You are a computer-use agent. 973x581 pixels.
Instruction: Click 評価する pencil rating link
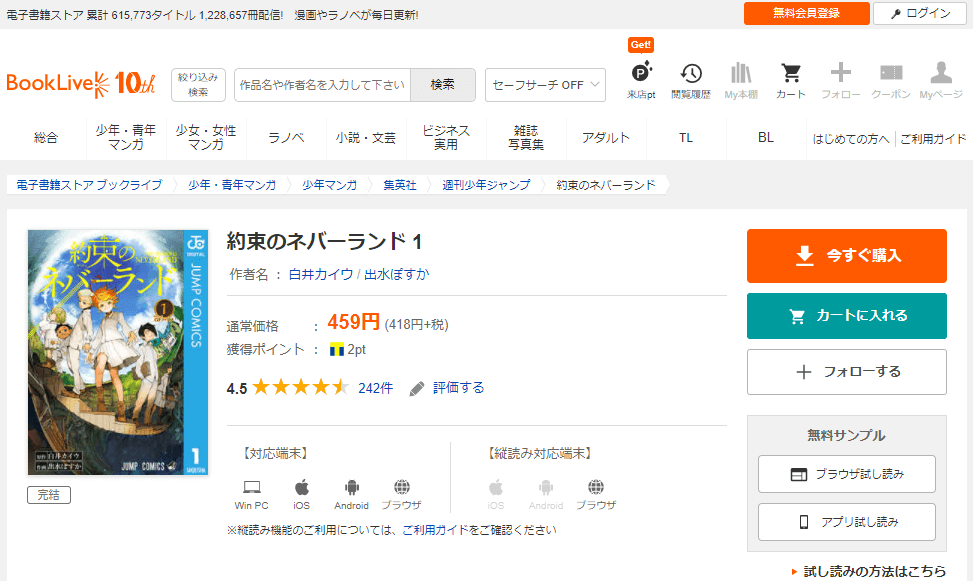[447, 388]
